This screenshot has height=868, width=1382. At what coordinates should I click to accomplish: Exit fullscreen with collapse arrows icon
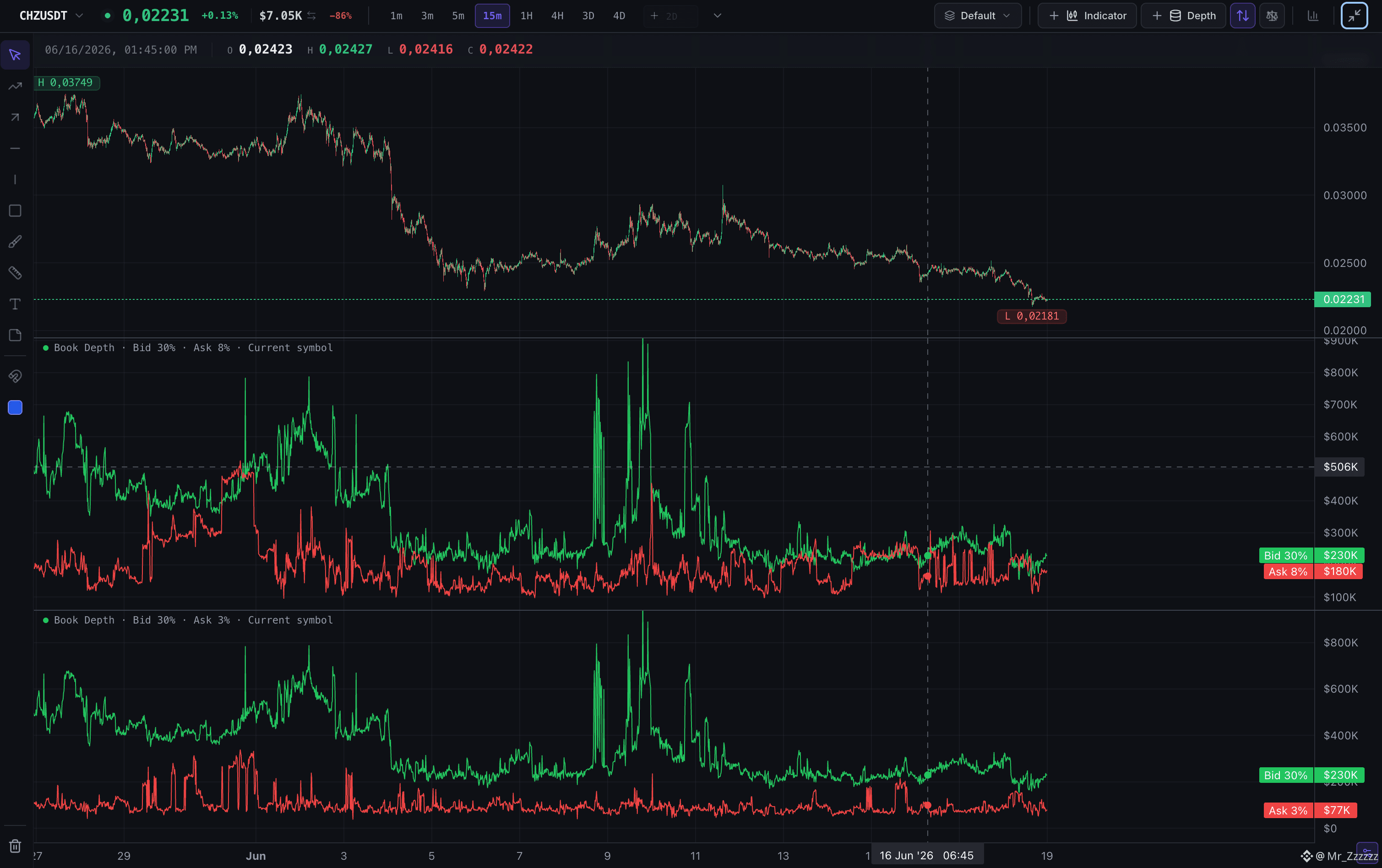[1354, 16]
